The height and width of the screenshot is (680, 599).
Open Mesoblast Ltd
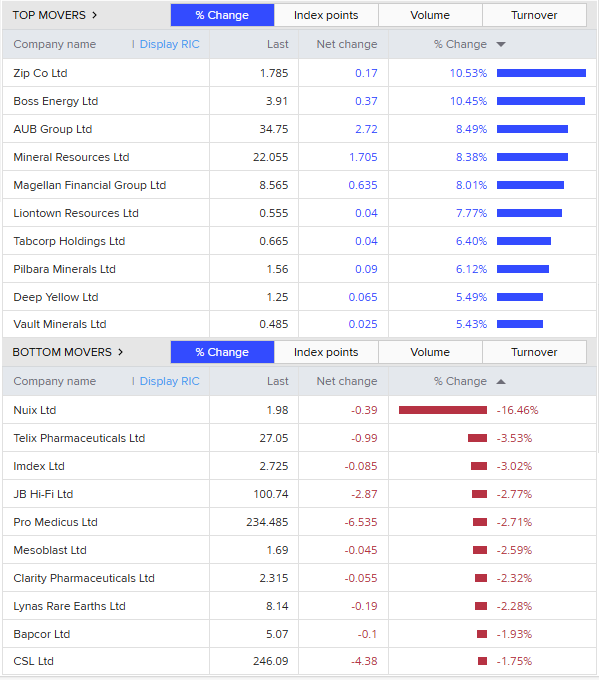(50, 550)
